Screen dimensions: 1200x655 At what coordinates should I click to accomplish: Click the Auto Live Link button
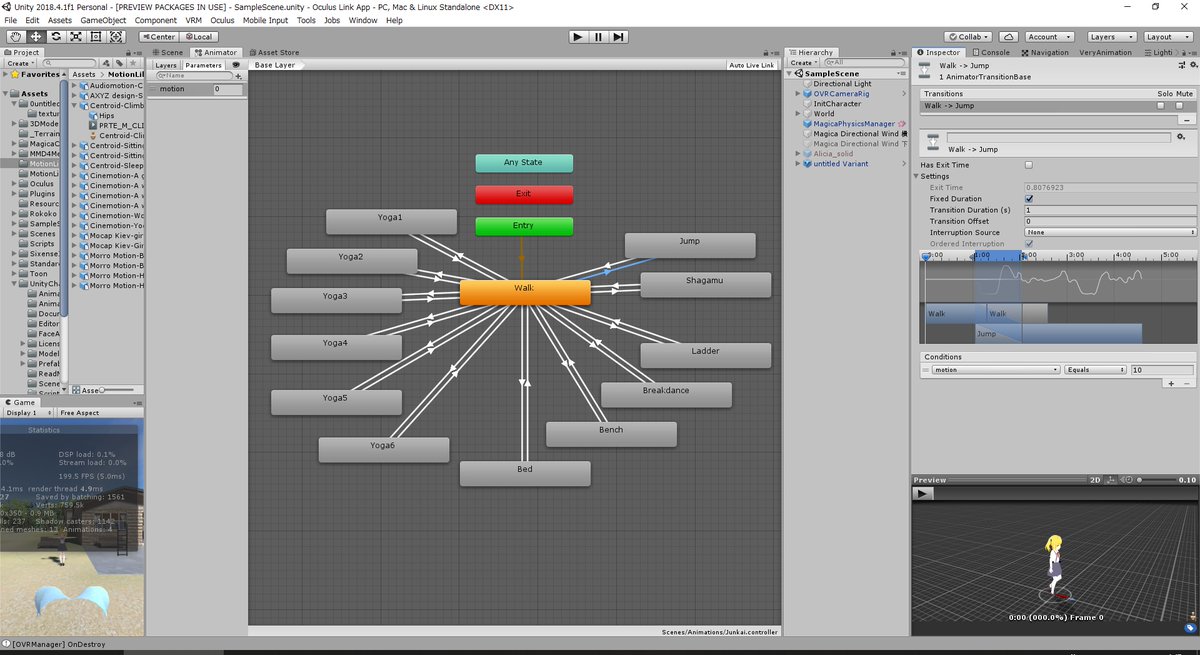point(751,65)
